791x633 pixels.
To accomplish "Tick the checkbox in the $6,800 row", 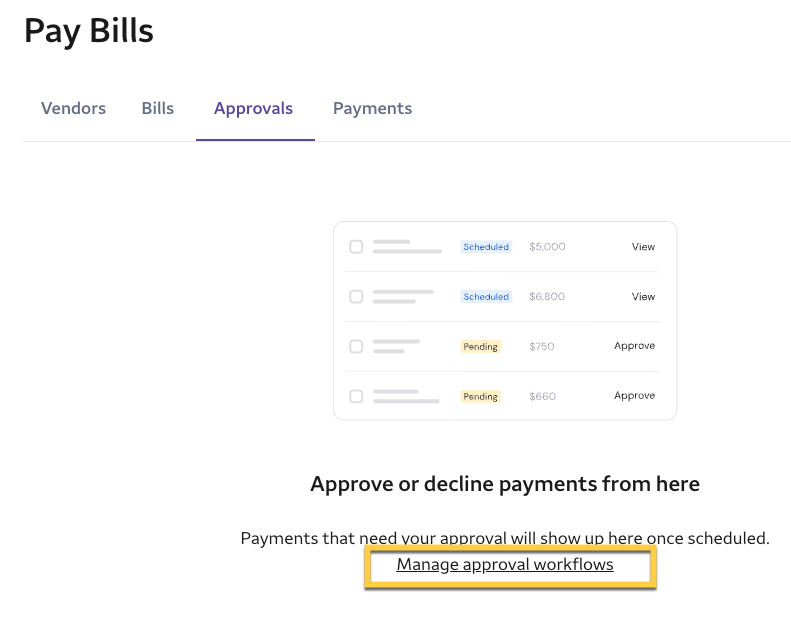I will 356,297.
